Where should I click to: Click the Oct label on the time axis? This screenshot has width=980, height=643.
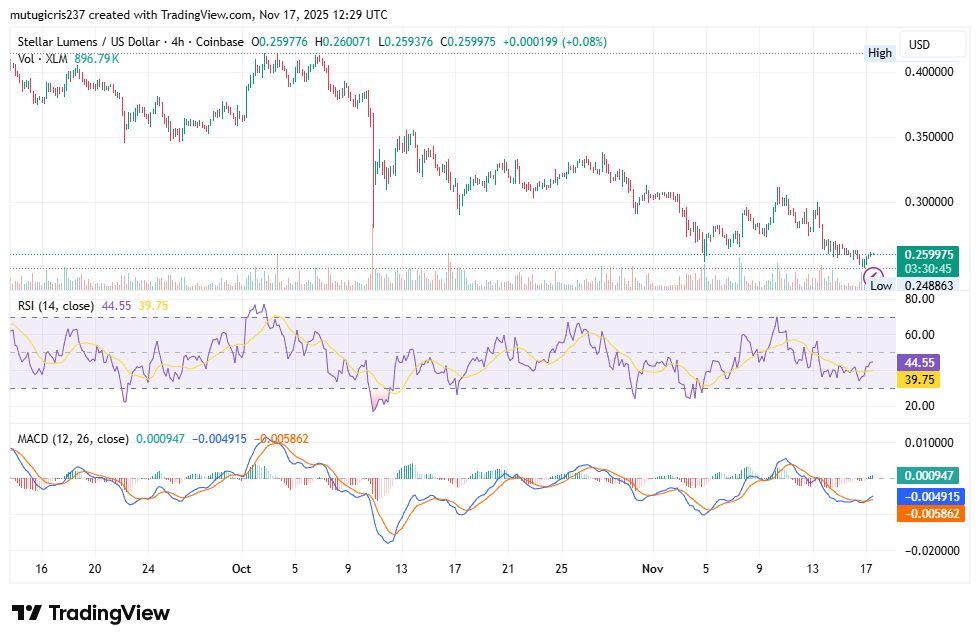coord(241,569)
